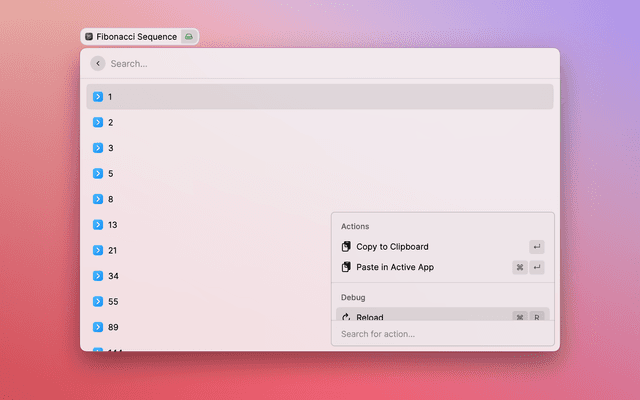The width and height of the screenshot is (640, 400).
Task: Click the Reload circular arrow icon
Action: point(346,317)
